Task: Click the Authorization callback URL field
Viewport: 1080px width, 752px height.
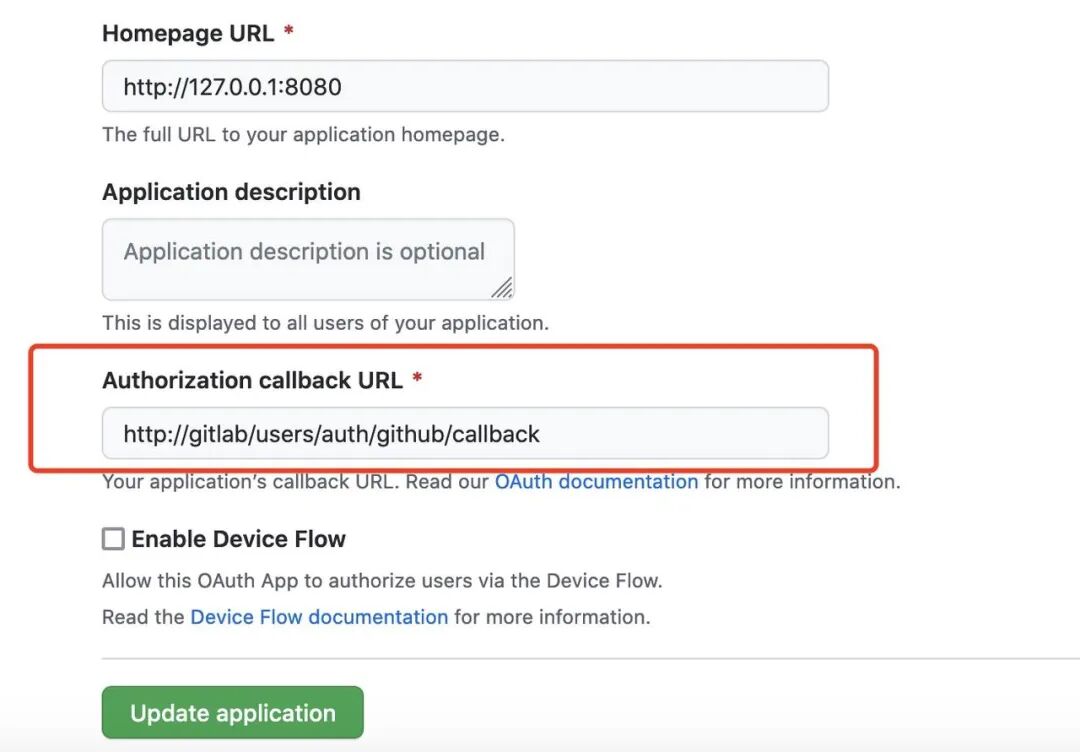Action: click(465, 434)
